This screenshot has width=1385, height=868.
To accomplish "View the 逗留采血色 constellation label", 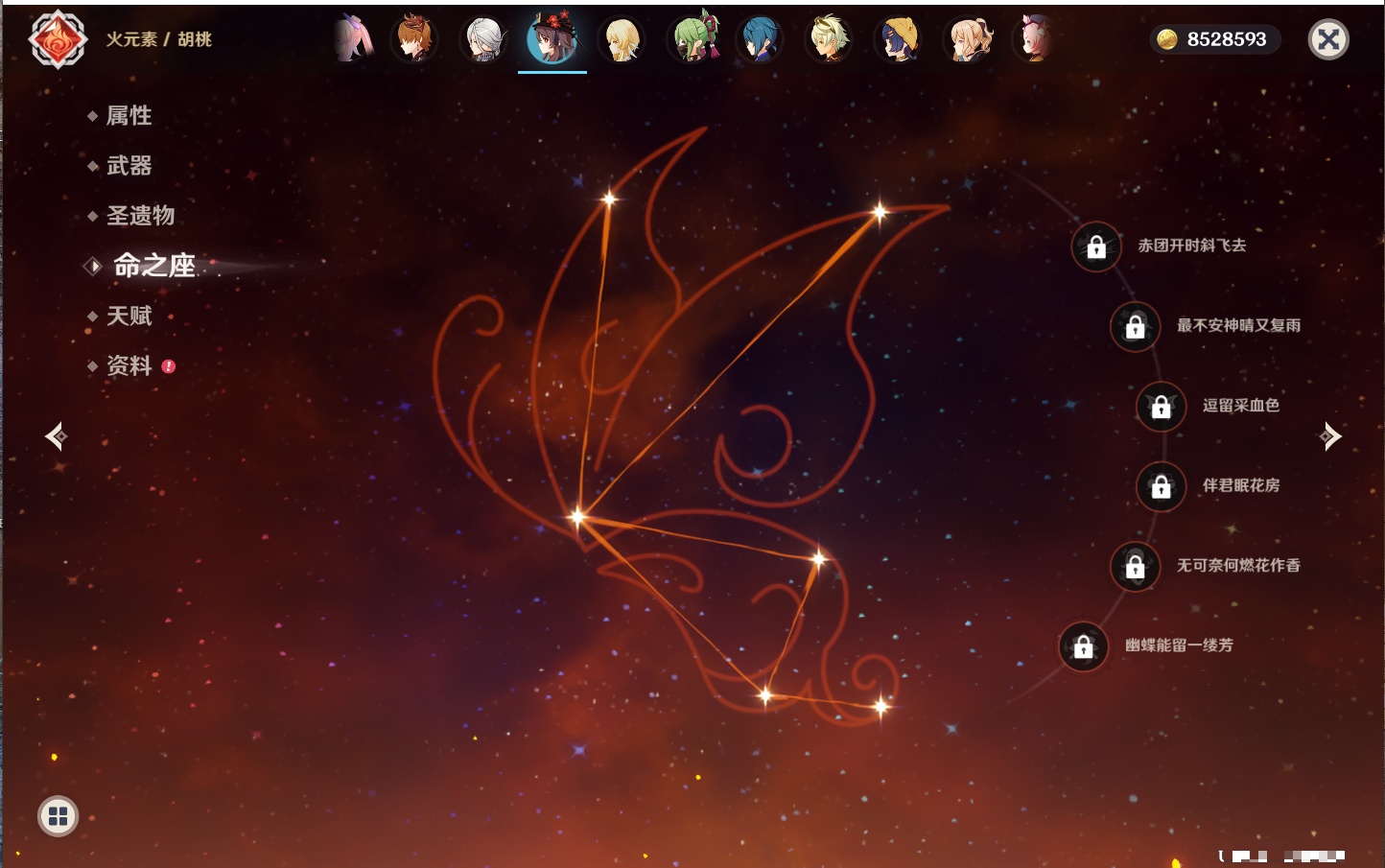I will pyautogui.click(x=1241, y=405).
